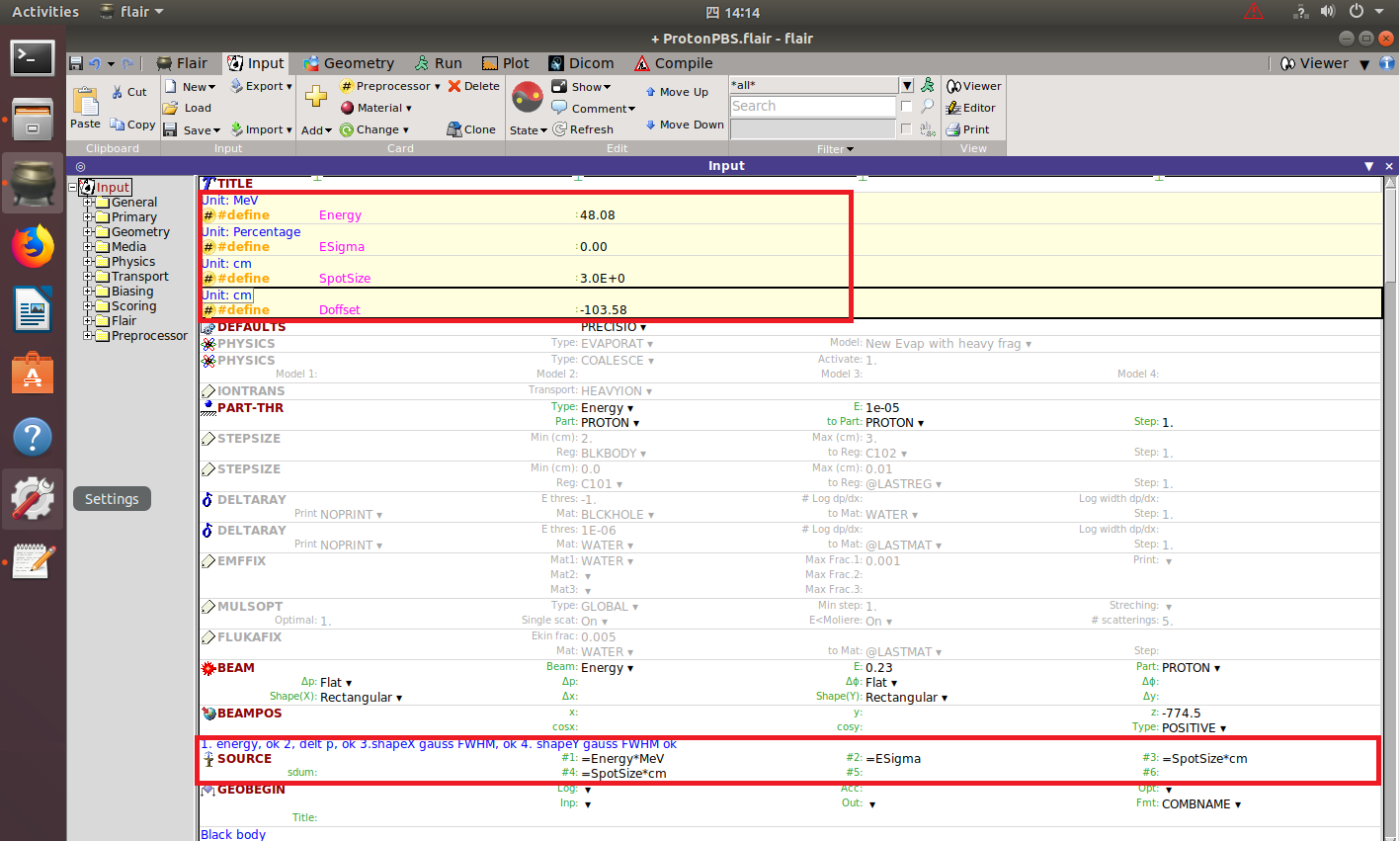Open LibreOffice Writer from the dock

(x=33, y=309)
